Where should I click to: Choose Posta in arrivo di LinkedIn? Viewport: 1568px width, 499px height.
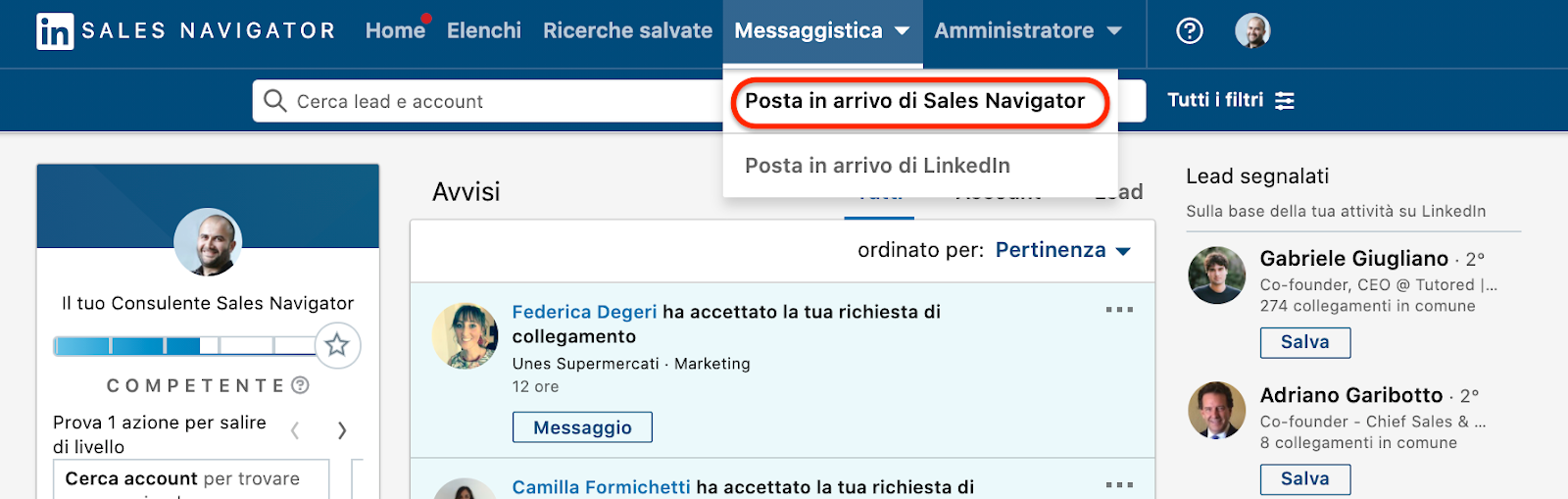[877, 166]
